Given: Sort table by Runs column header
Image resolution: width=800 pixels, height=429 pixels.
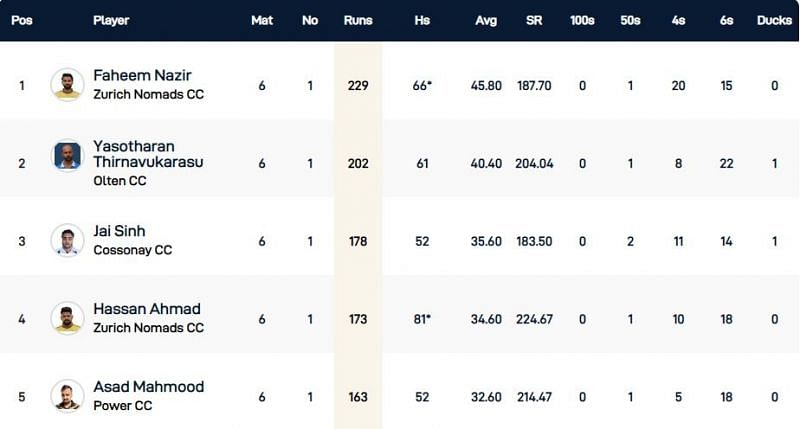Looking at the screenshot, I should [357, 20].
